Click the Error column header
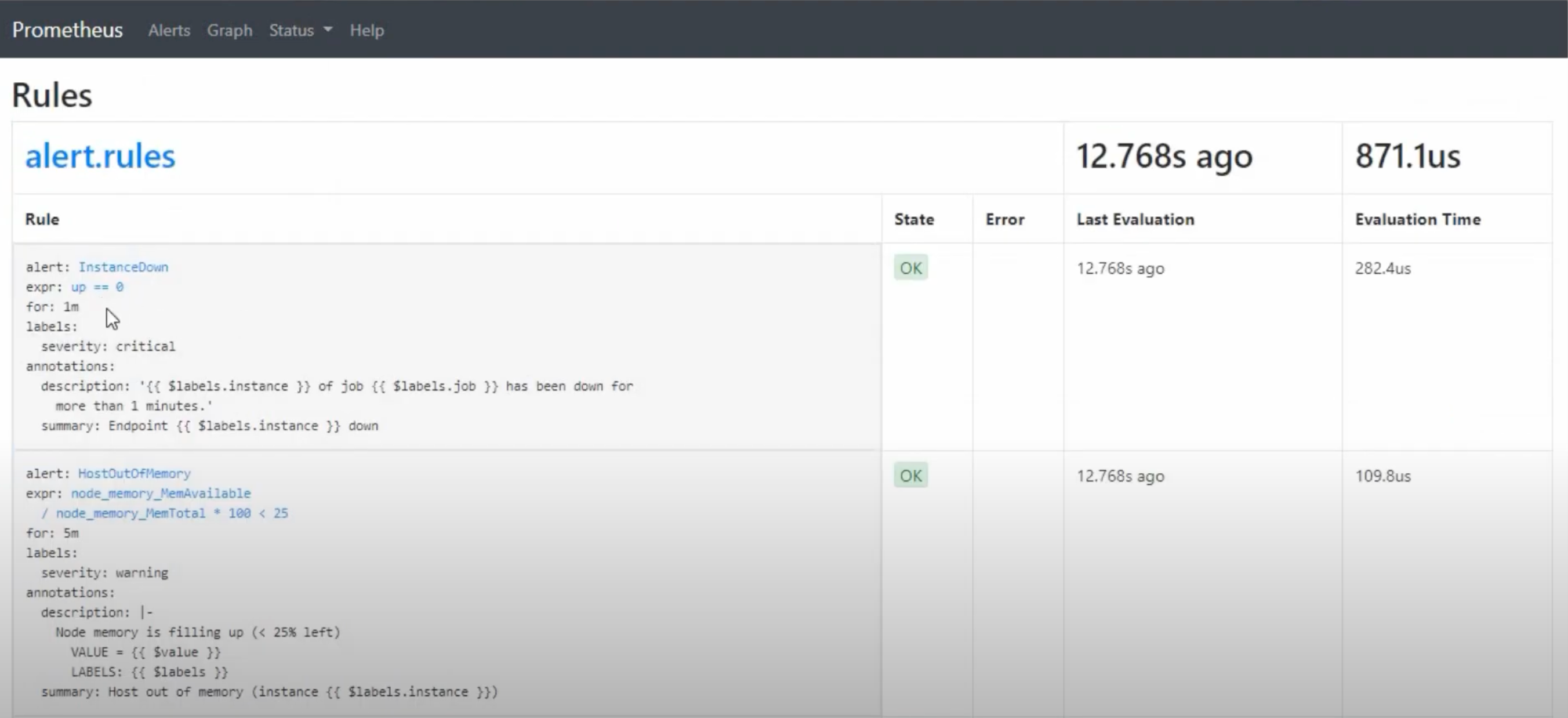1568x718 pixels. pos(1004,219)
